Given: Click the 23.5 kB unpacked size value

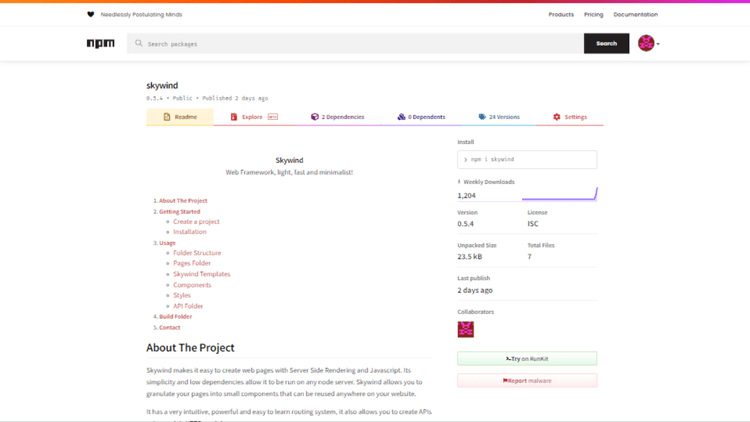Looking at the screenshot, I should [470, 256].
